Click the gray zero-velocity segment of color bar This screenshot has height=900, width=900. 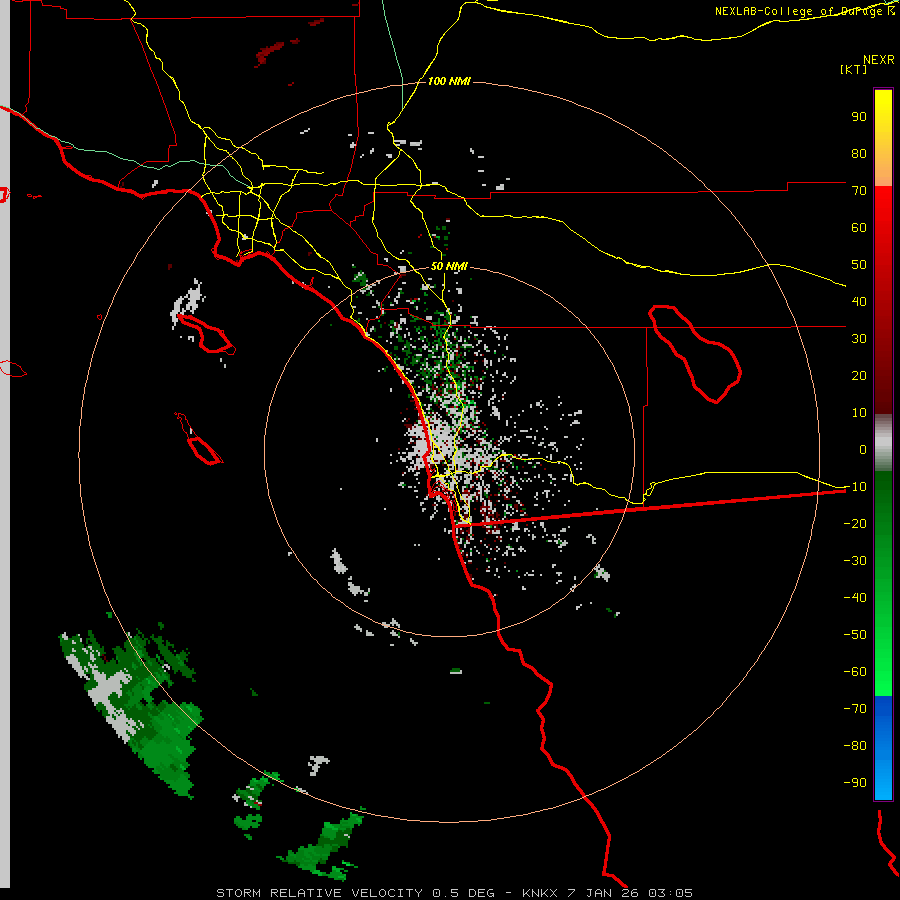tap(883, 443)
